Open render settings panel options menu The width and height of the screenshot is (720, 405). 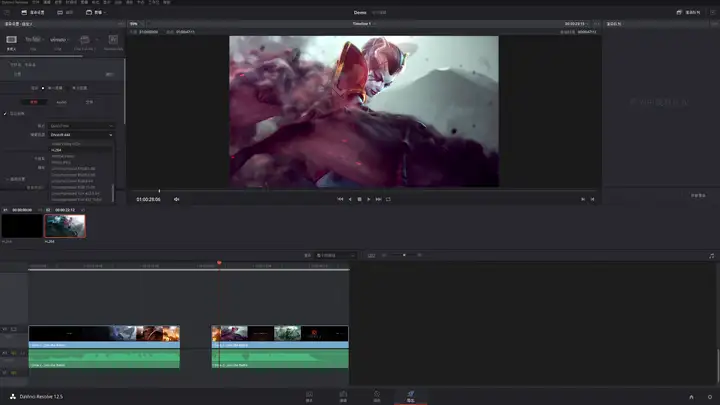(121, 24)
